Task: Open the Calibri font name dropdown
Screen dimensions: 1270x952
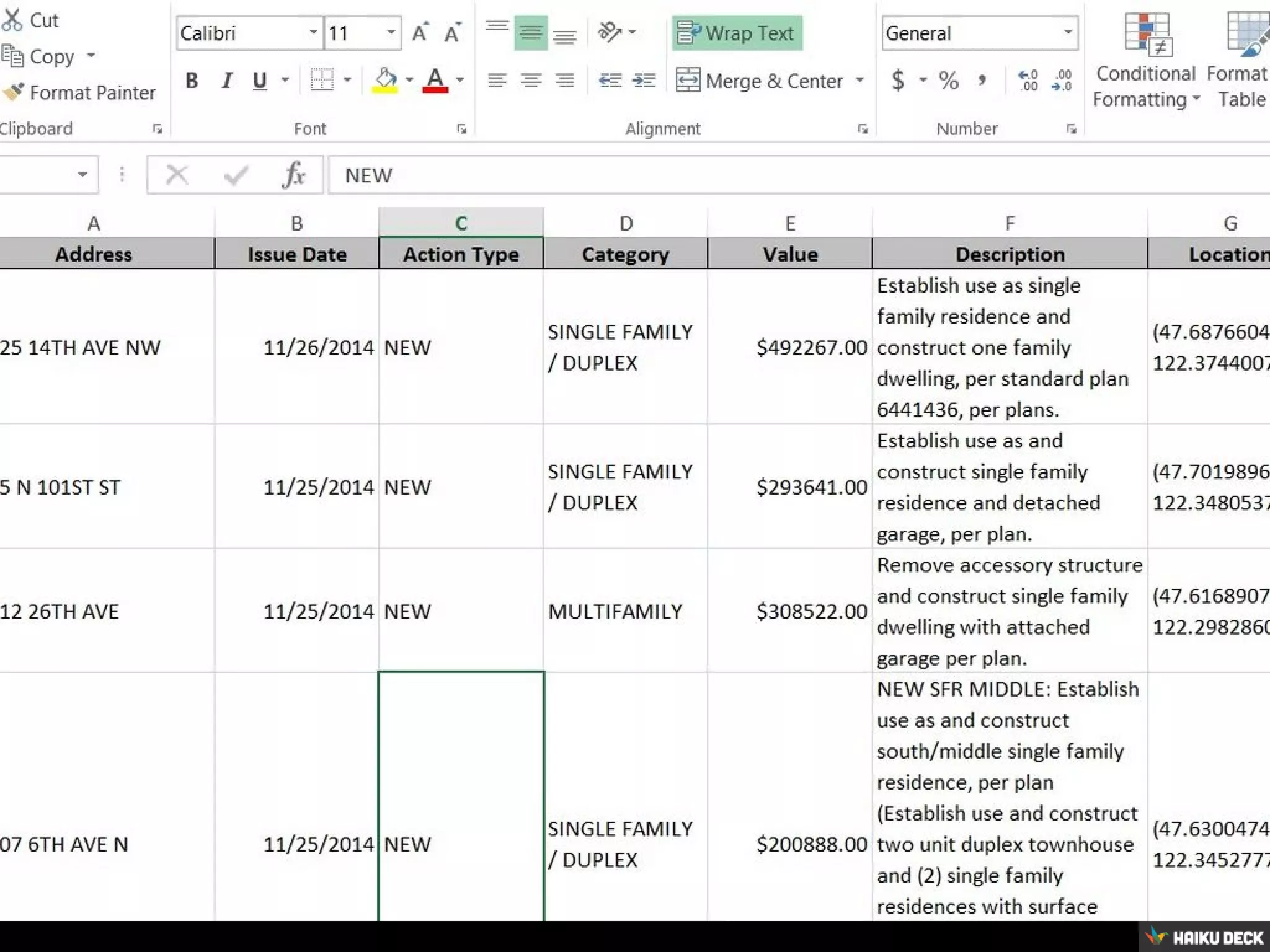Action: click(x=314, y=33)
